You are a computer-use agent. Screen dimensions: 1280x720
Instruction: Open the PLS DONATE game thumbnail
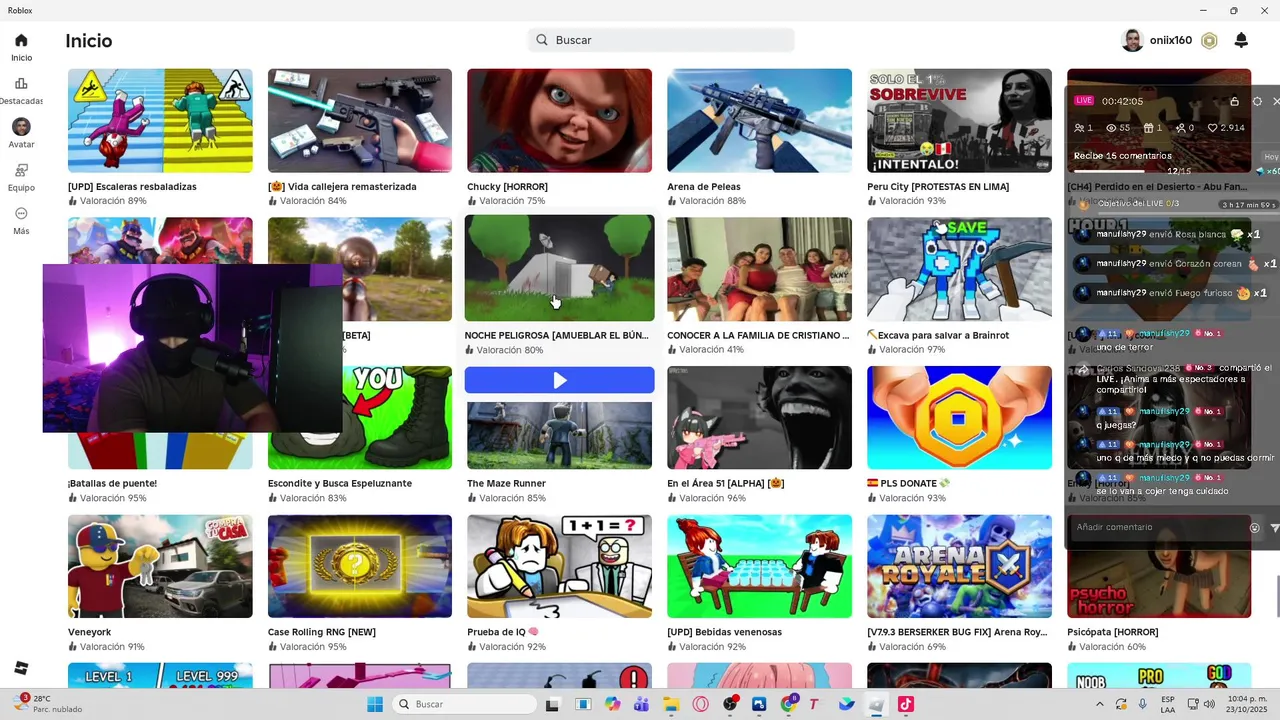[959, 418]
